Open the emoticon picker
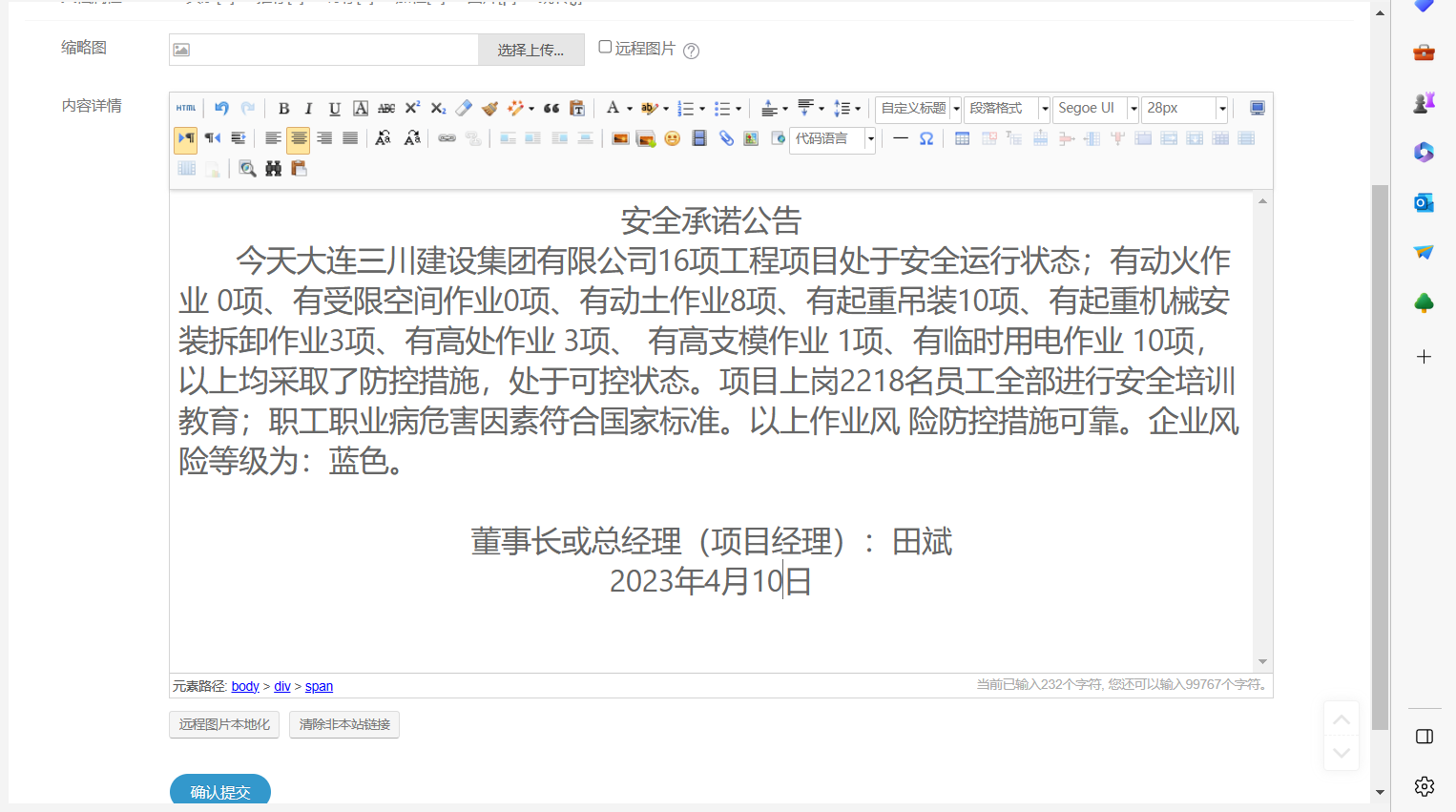 [x=673, y=138]
